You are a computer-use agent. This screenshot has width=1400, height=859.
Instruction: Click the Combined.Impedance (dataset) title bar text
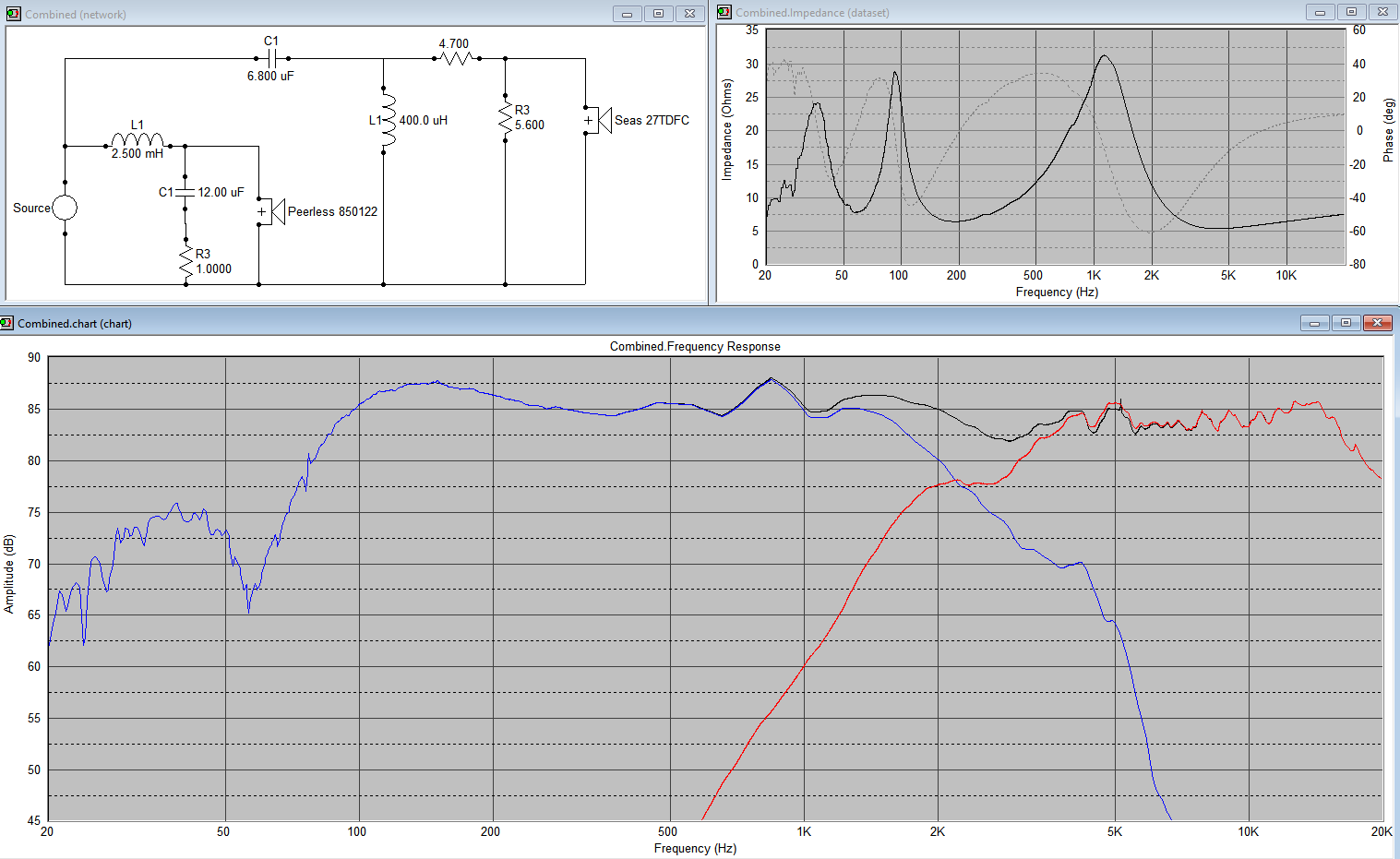pyautogui.click(x=812, y=13)
